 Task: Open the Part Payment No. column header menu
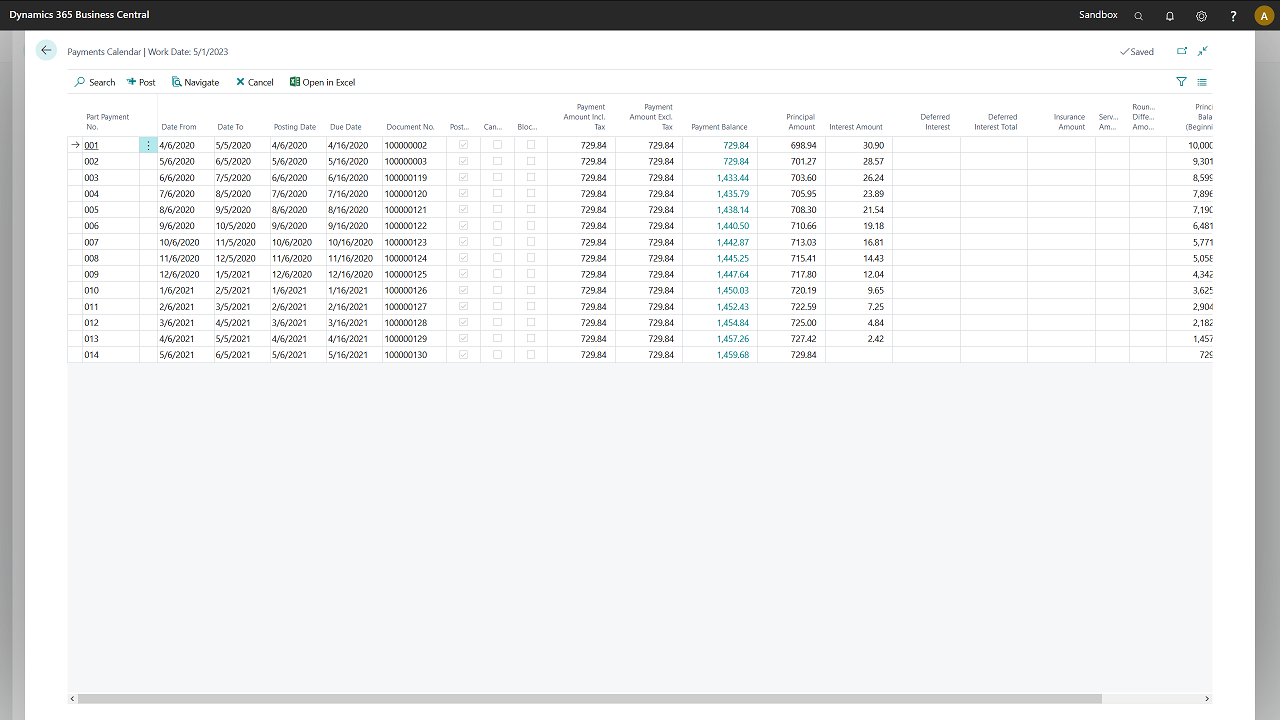[x=108, y=122]
